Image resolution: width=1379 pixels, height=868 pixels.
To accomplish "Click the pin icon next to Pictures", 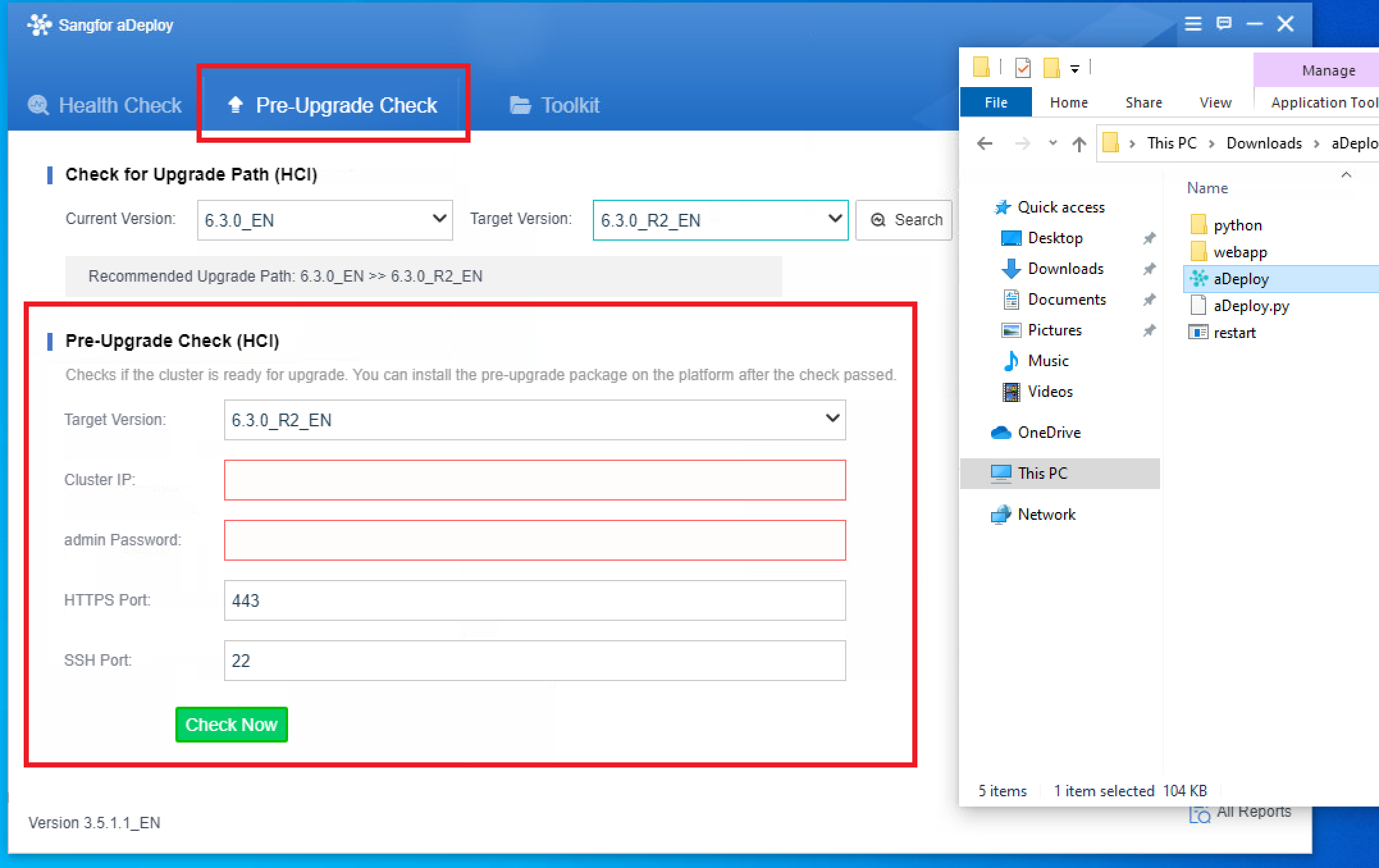I will 1149,330.
